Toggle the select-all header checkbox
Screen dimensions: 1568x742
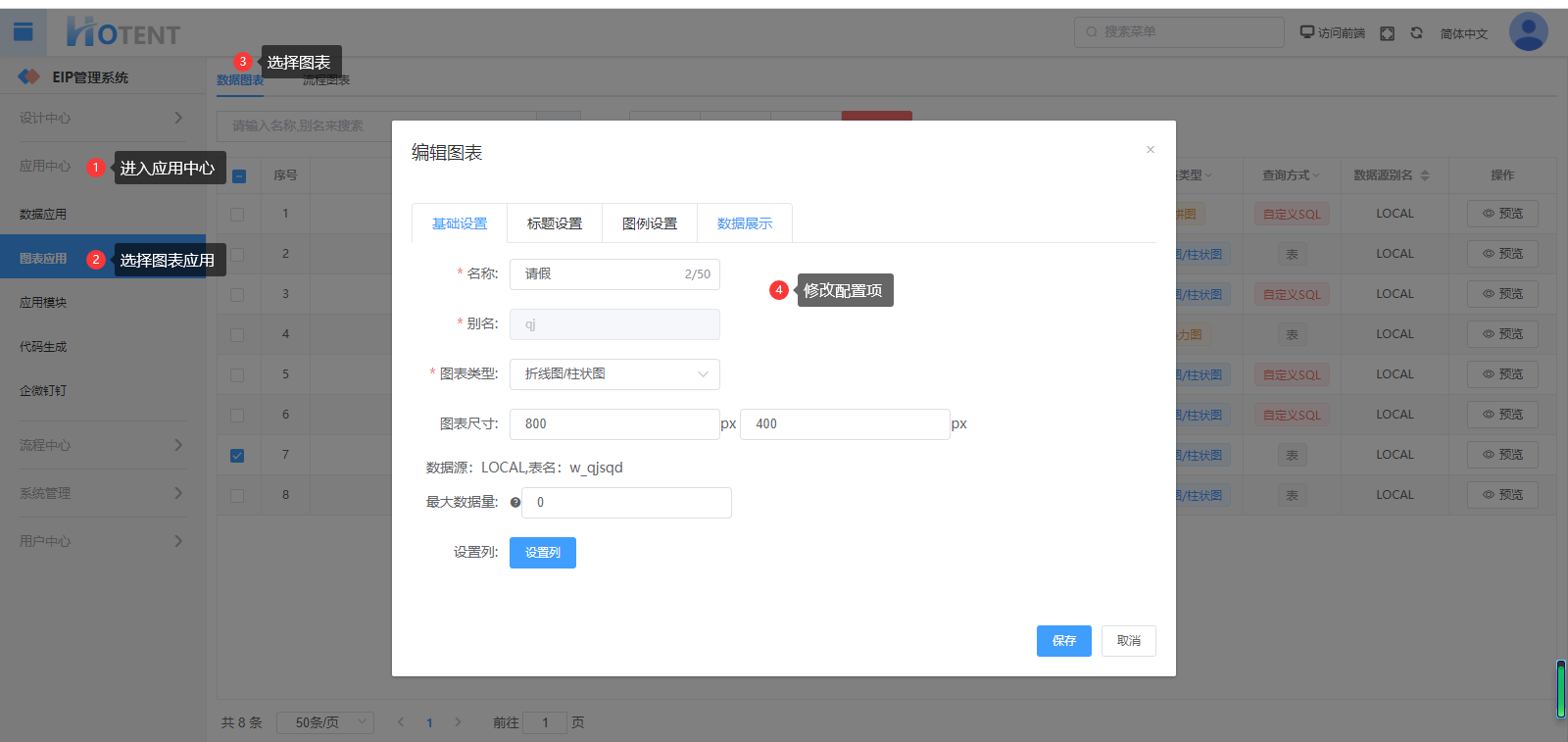tap(239, 176)
